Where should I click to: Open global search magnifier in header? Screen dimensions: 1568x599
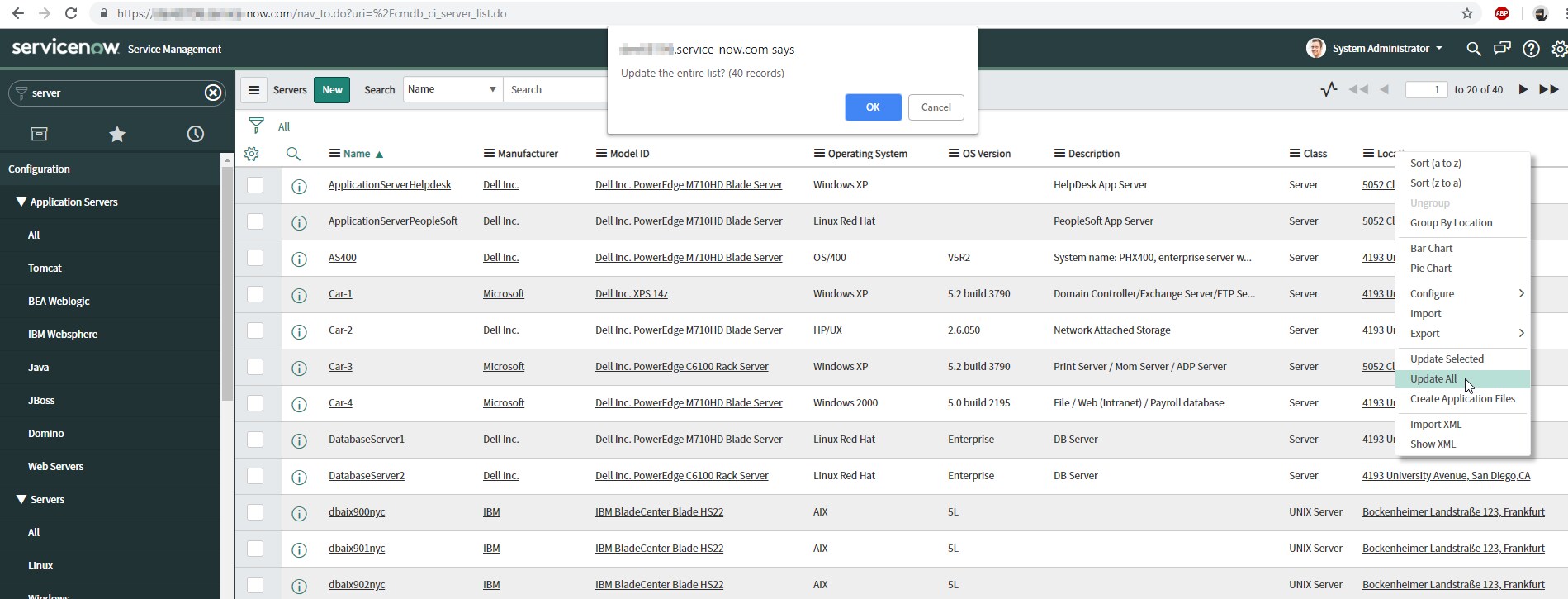(1473, 49)
